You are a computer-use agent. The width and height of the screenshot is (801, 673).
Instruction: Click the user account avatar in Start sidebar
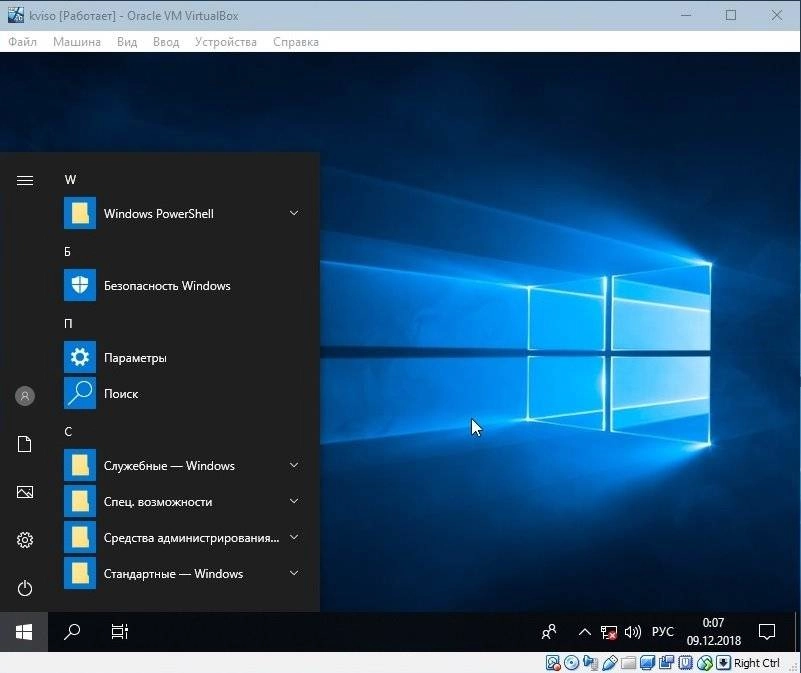25,396
